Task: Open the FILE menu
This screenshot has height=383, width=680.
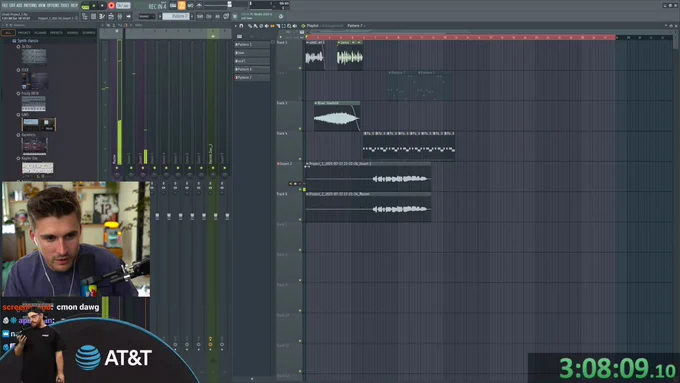Action: (5, 6)
